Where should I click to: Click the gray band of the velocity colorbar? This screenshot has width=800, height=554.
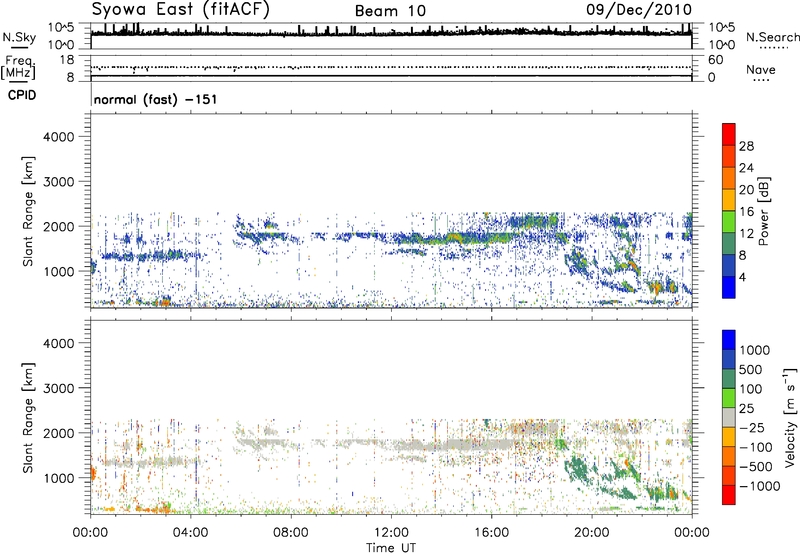[x=729, y=417]
